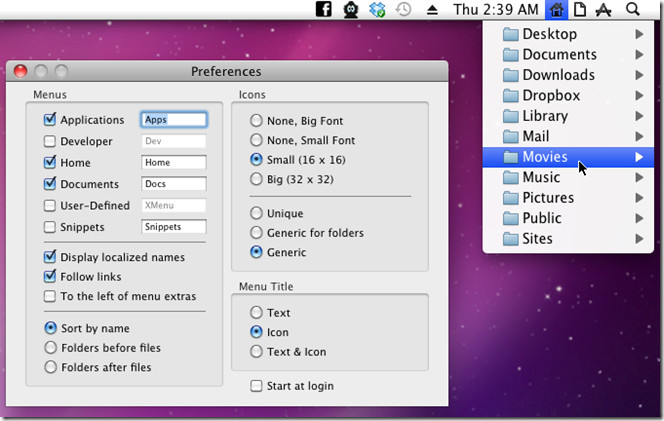664x421 pixels.
Task: Click the Dropbox folder icon in list
Action: (511, 96)
